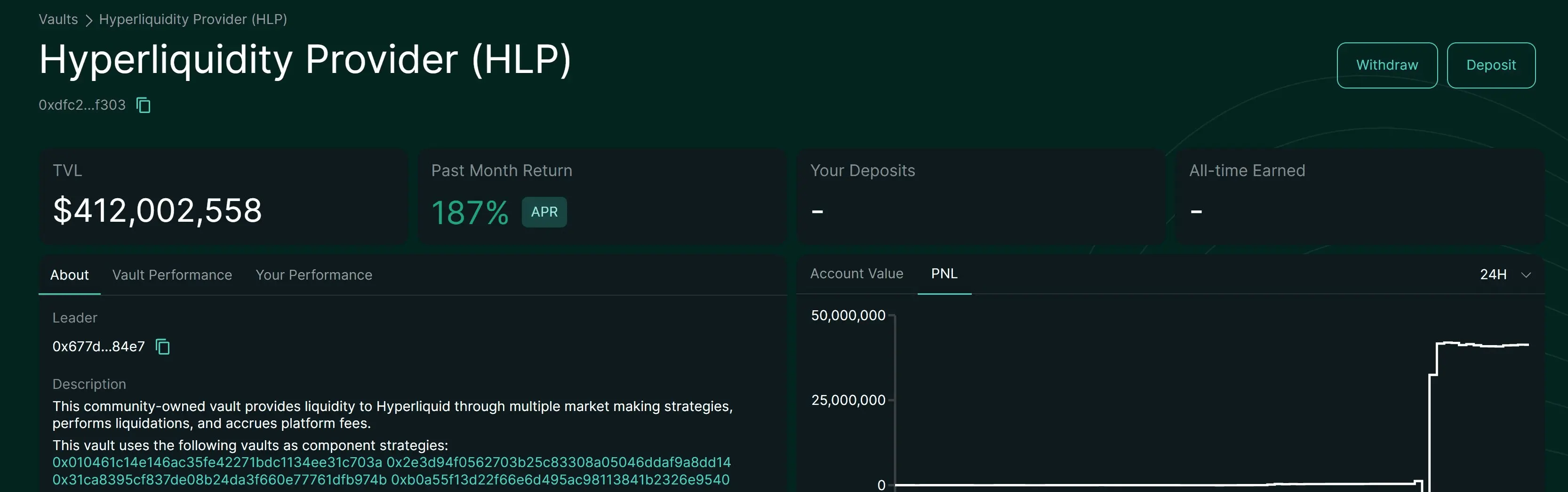The width and height of the screenshot is (1568, 492).
Task: Click the Withdraw button
Action: [x=1387, y=65]
